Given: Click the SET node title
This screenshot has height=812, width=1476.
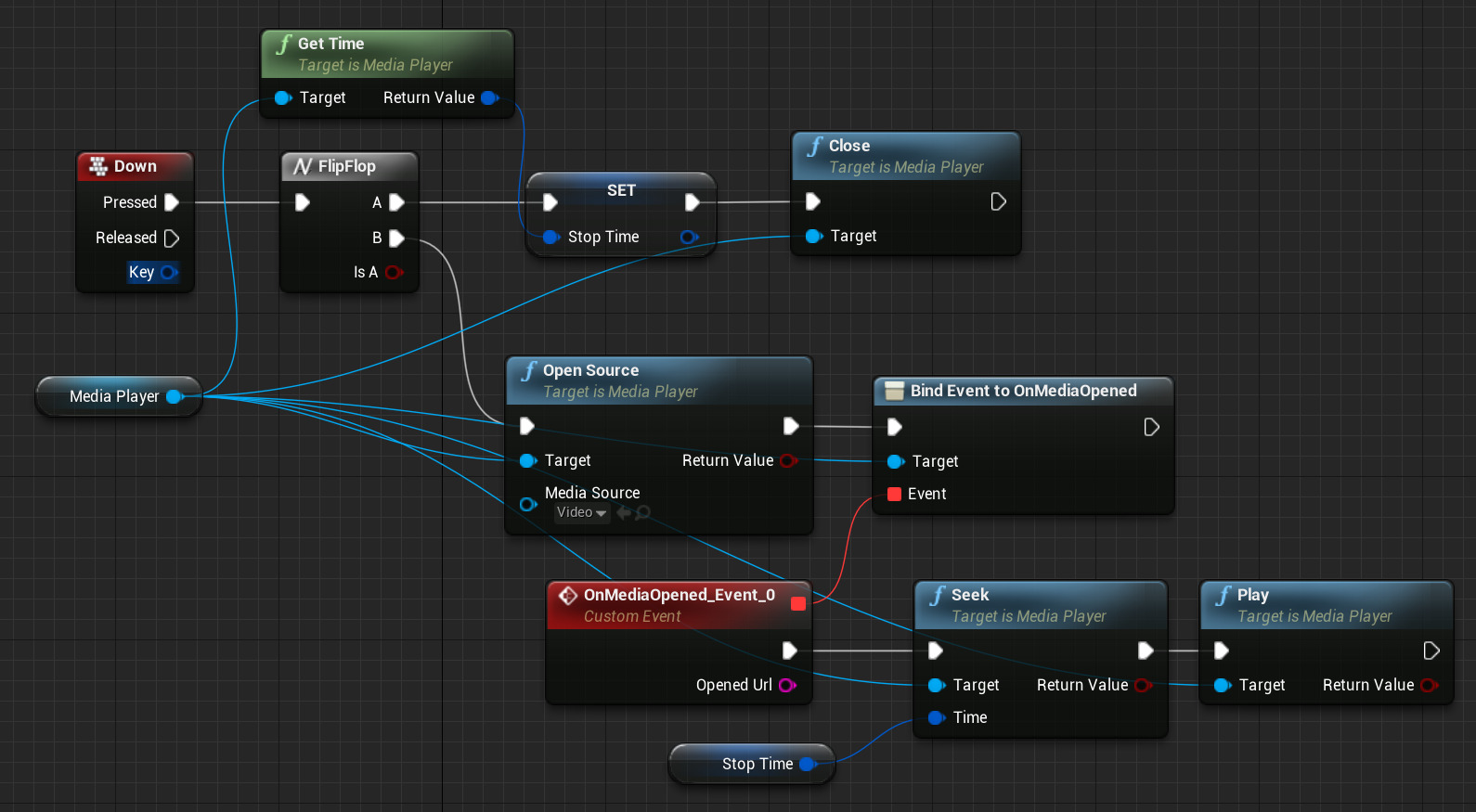Looking at the screenshot, I should click(621, 190).
